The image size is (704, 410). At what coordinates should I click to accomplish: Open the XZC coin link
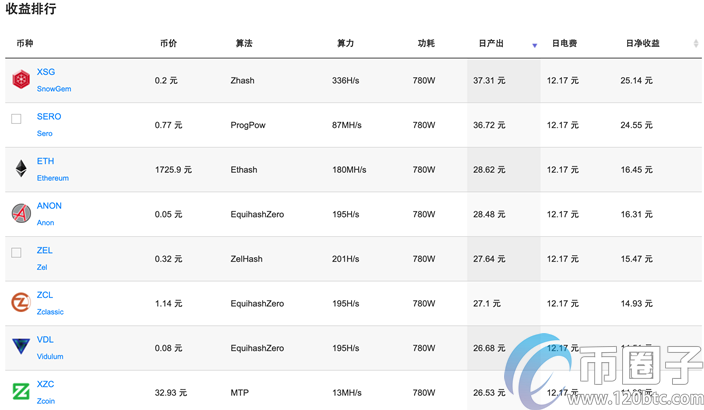46,384
